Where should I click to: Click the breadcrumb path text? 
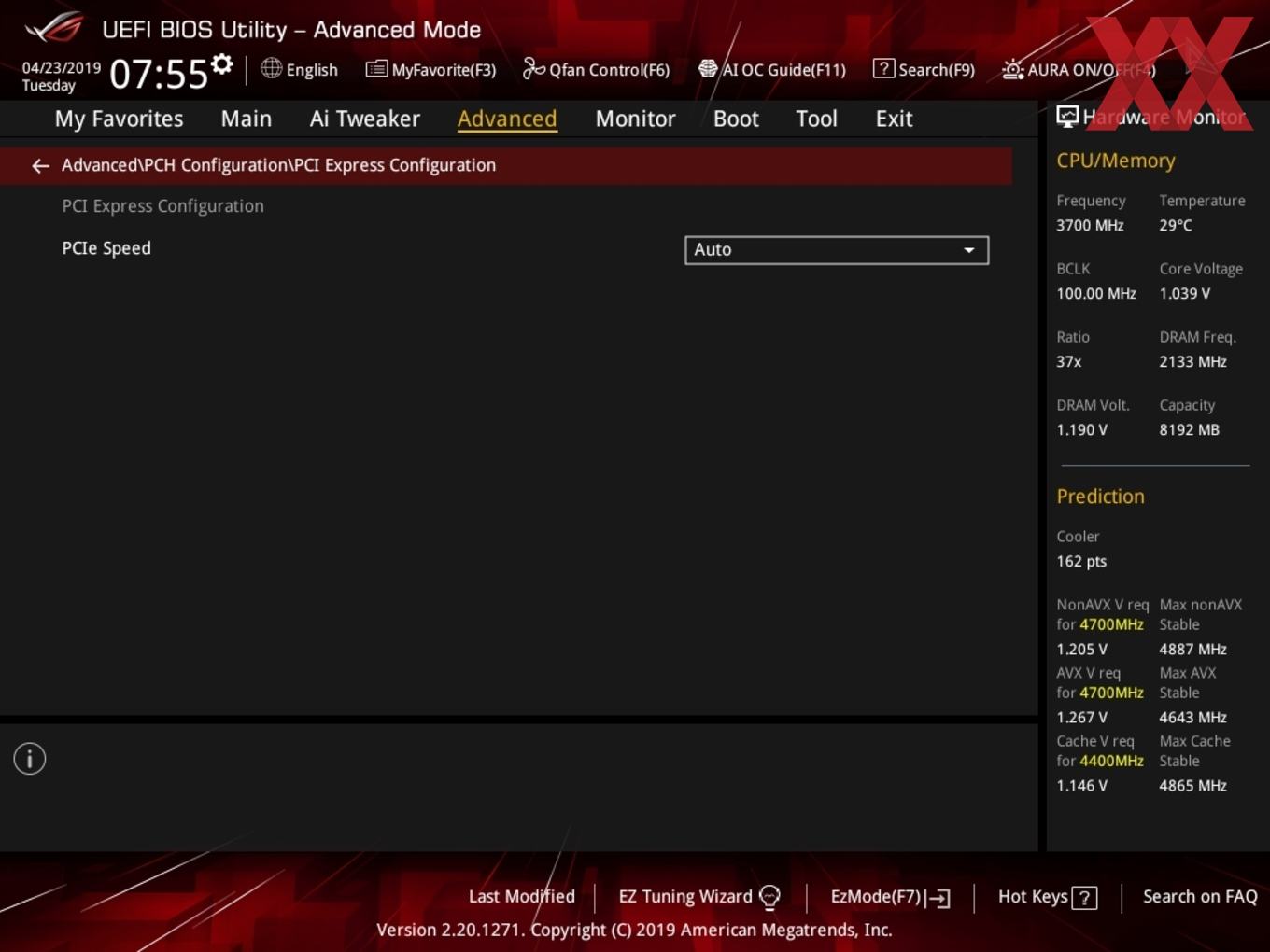pyautogui.click(x=278, y=165)
